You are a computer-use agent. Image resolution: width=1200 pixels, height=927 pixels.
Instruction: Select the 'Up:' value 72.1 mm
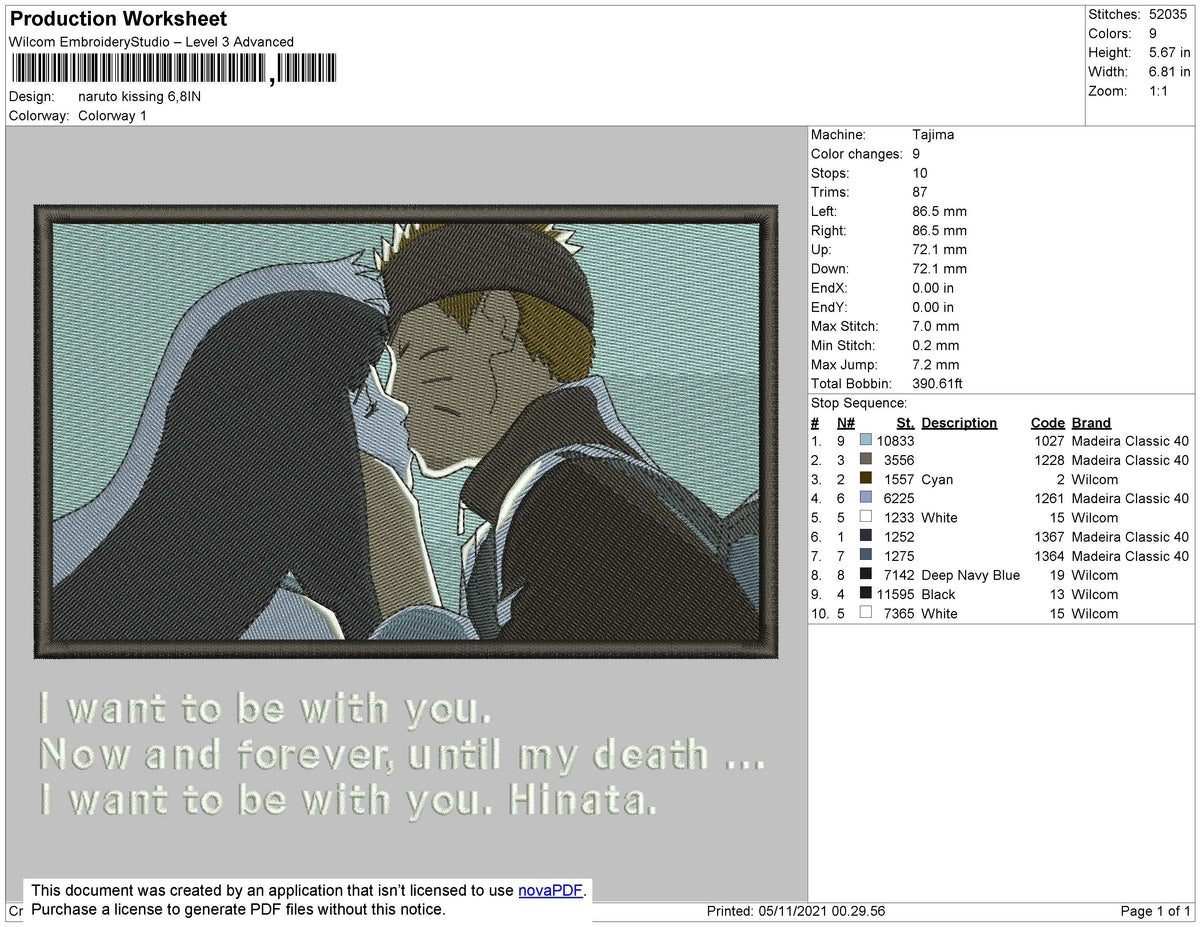click(940, 250)
